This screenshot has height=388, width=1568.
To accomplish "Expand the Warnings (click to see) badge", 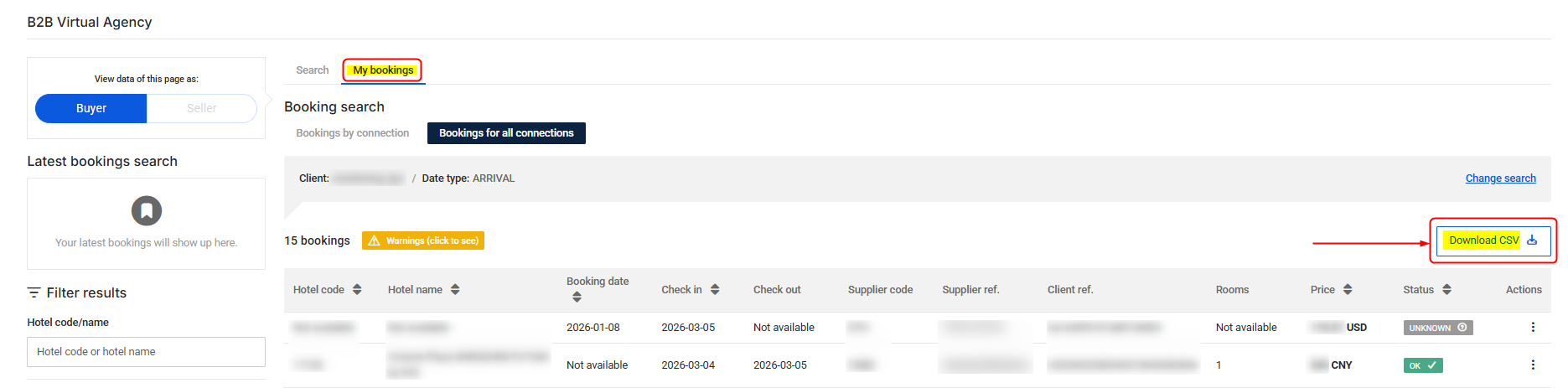I will click(x=423, y=241).
